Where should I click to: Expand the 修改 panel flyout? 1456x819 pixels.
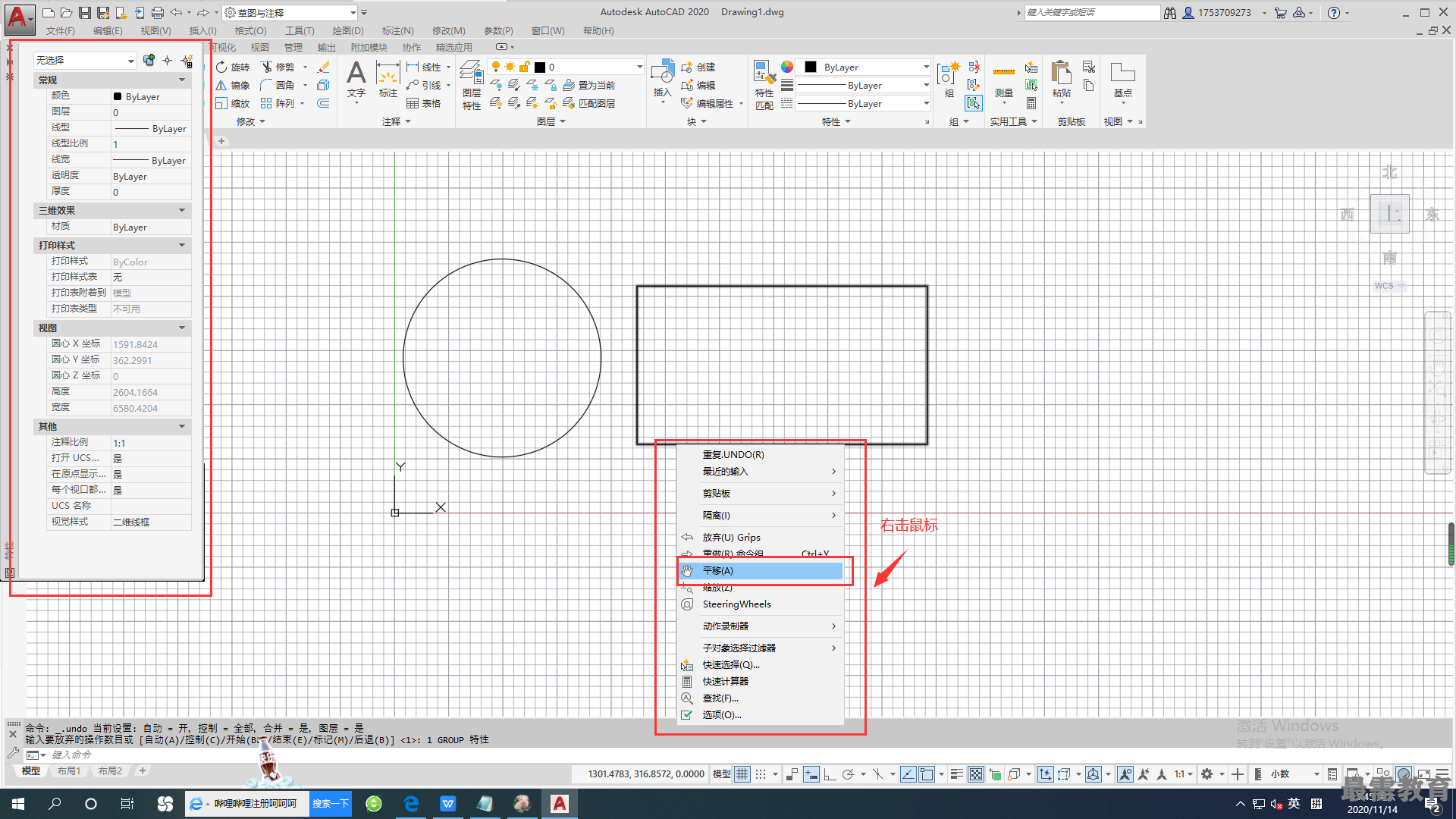click(x=251, y=121)
